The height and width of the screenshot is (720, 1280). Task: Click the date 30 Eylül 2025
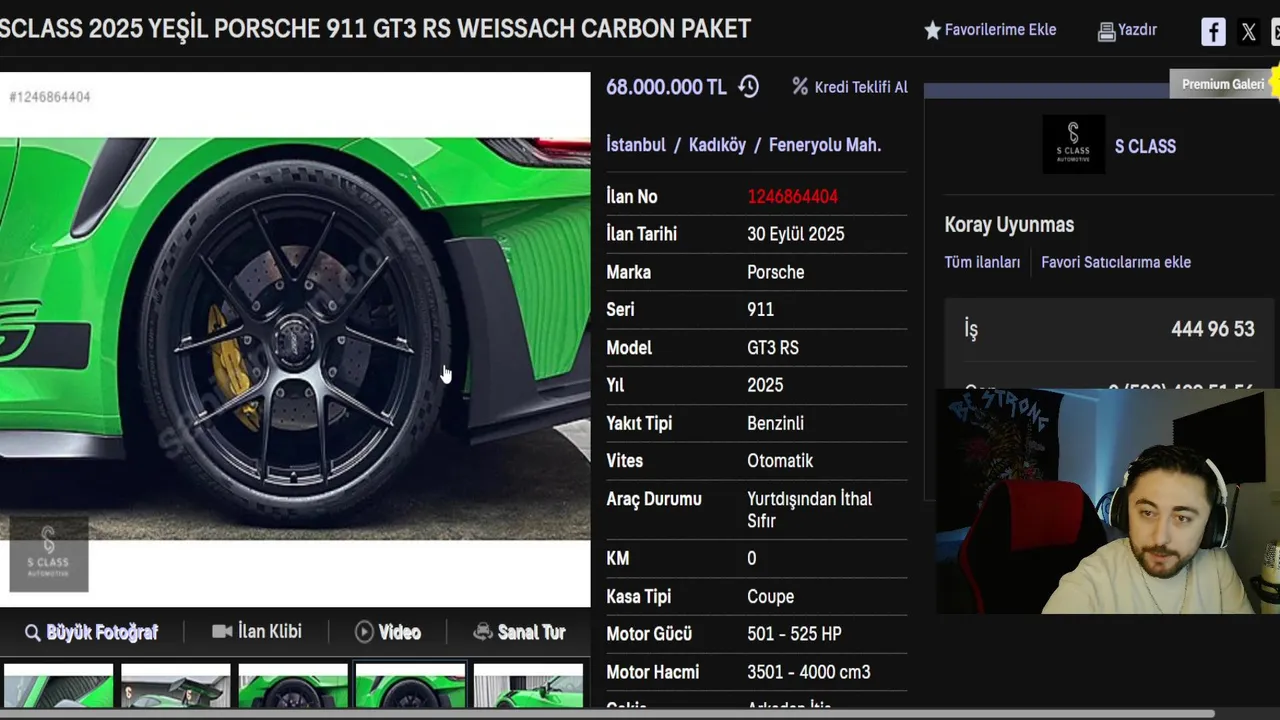tap(796, 234)
